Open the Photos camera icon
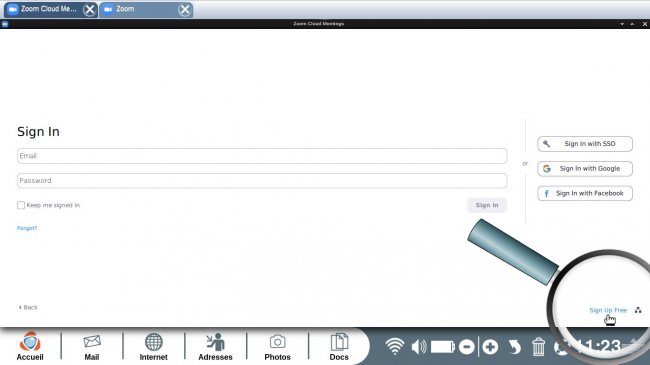This screenshot has height=365, width=650. [277, 346]
